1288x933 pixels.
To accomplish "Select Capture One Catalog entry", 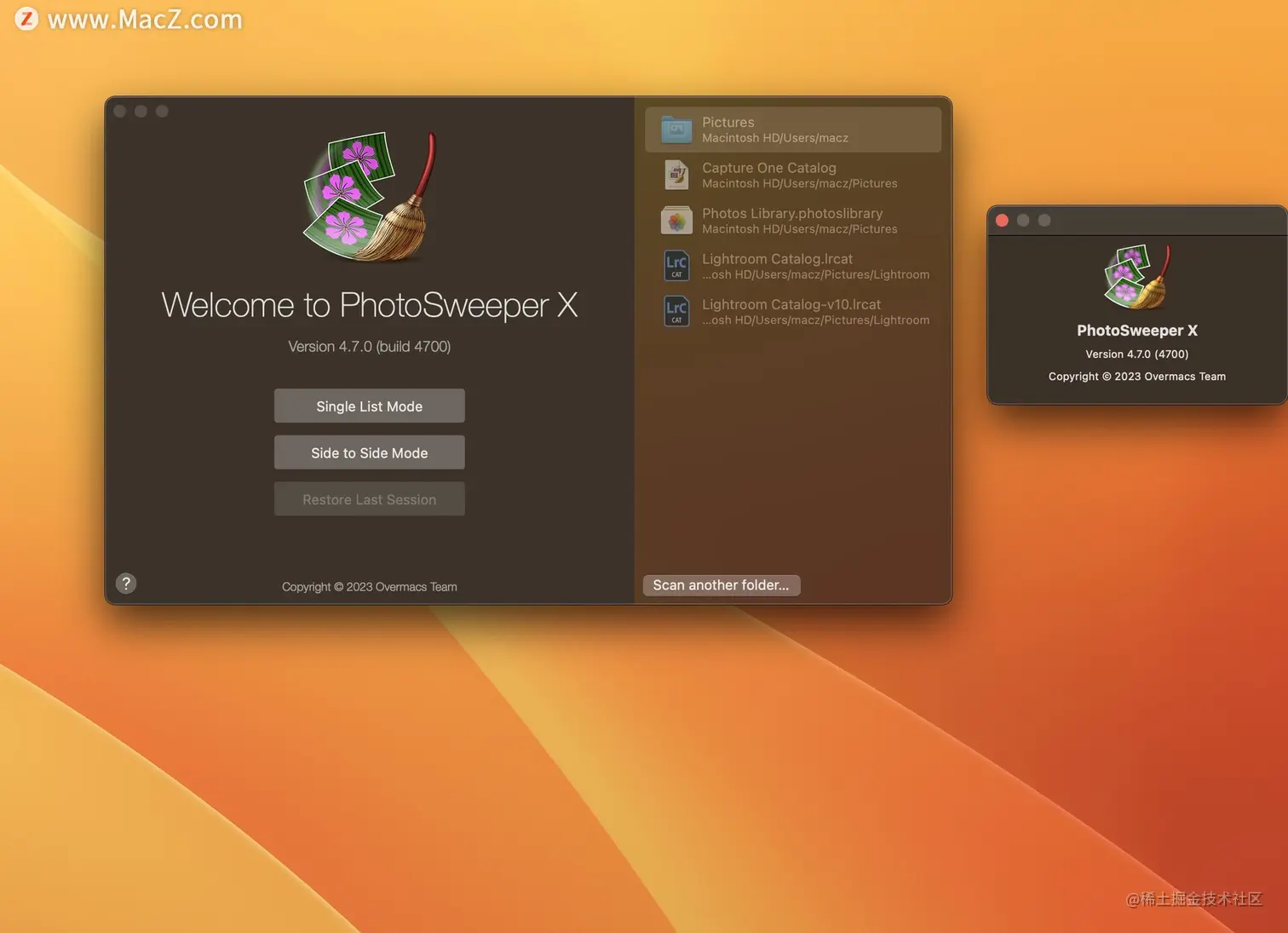I will click(x=793, y=175).
